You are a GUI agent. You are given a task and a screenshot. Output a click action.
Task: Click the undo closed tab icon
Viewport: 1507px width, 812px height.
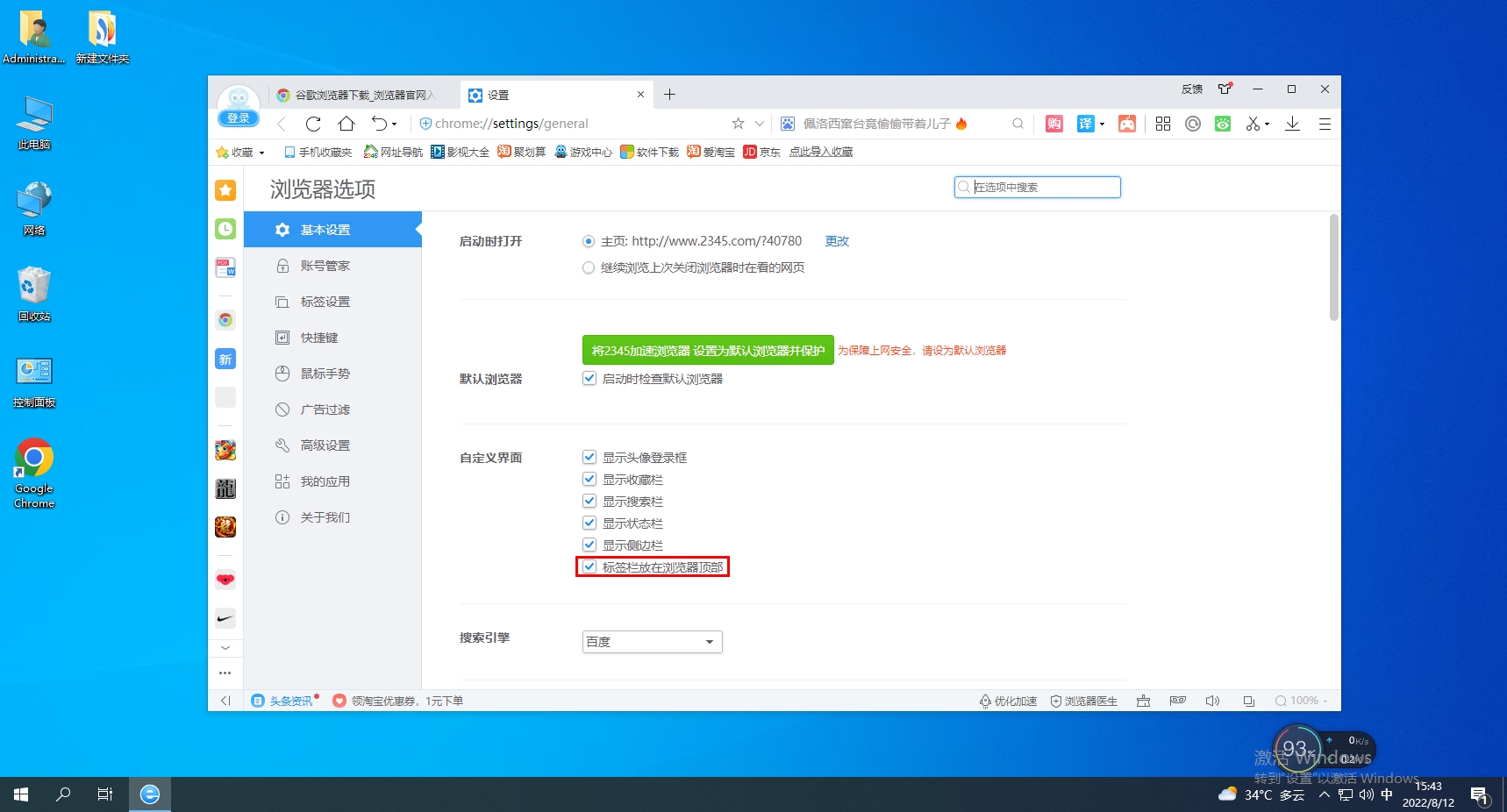(x=379, y=124)
